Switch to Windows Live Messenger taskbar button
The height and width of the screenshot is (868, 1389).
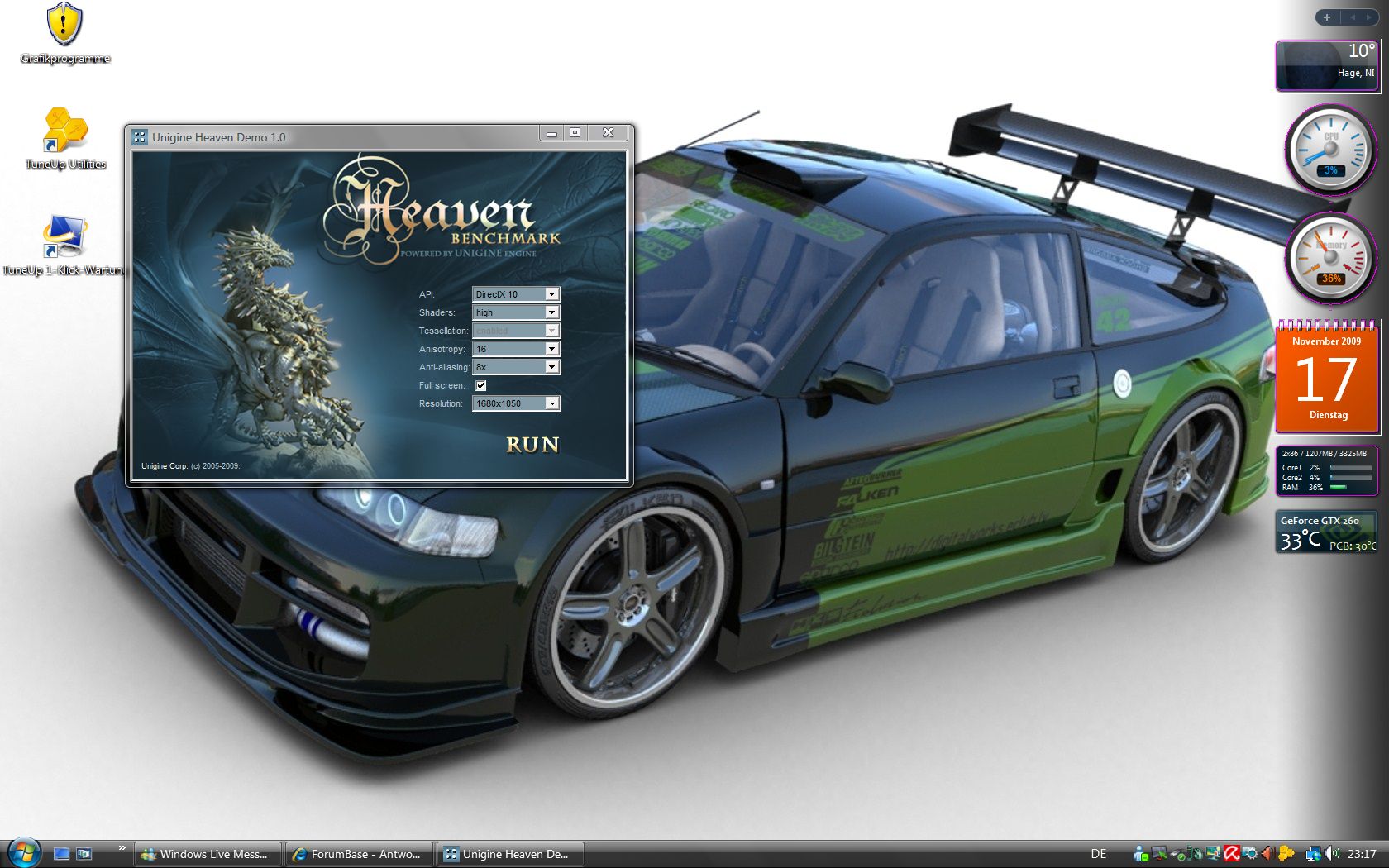(x=207, y=854)
